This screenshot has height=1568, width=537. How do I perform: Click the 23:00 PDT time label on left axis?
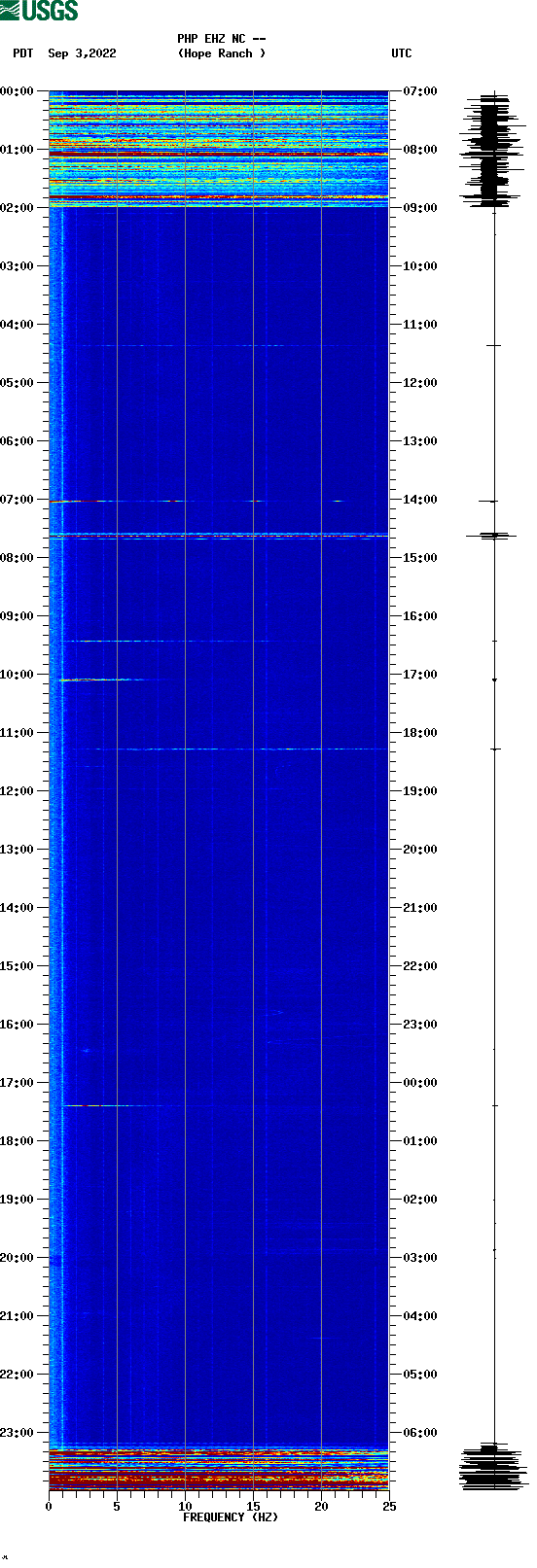pos(17,1433)
